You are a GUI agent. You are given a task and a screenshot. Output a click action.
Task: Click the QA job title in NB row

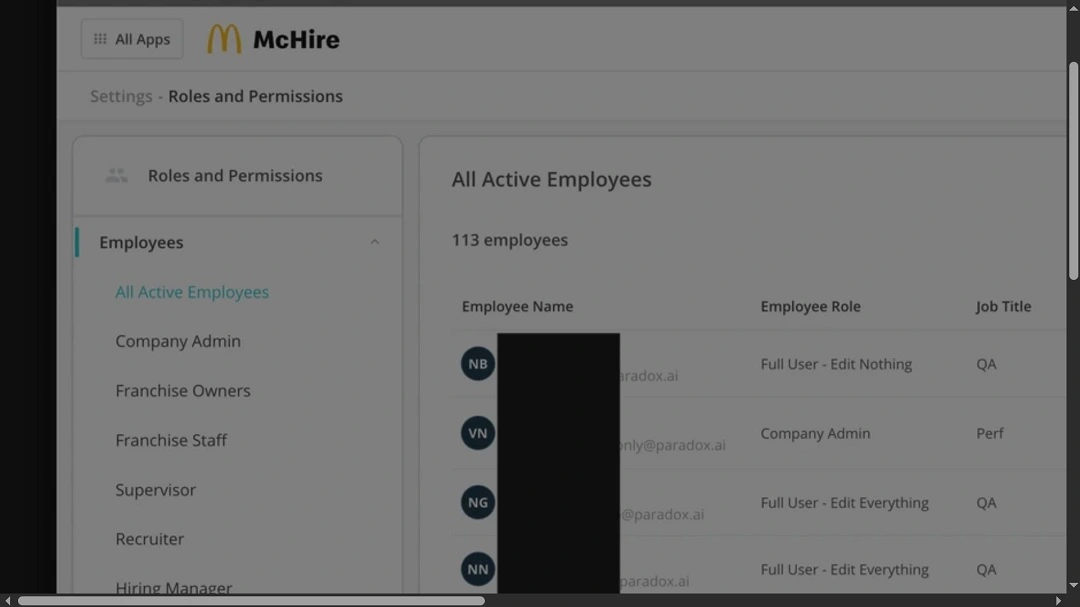pos(986,364)
